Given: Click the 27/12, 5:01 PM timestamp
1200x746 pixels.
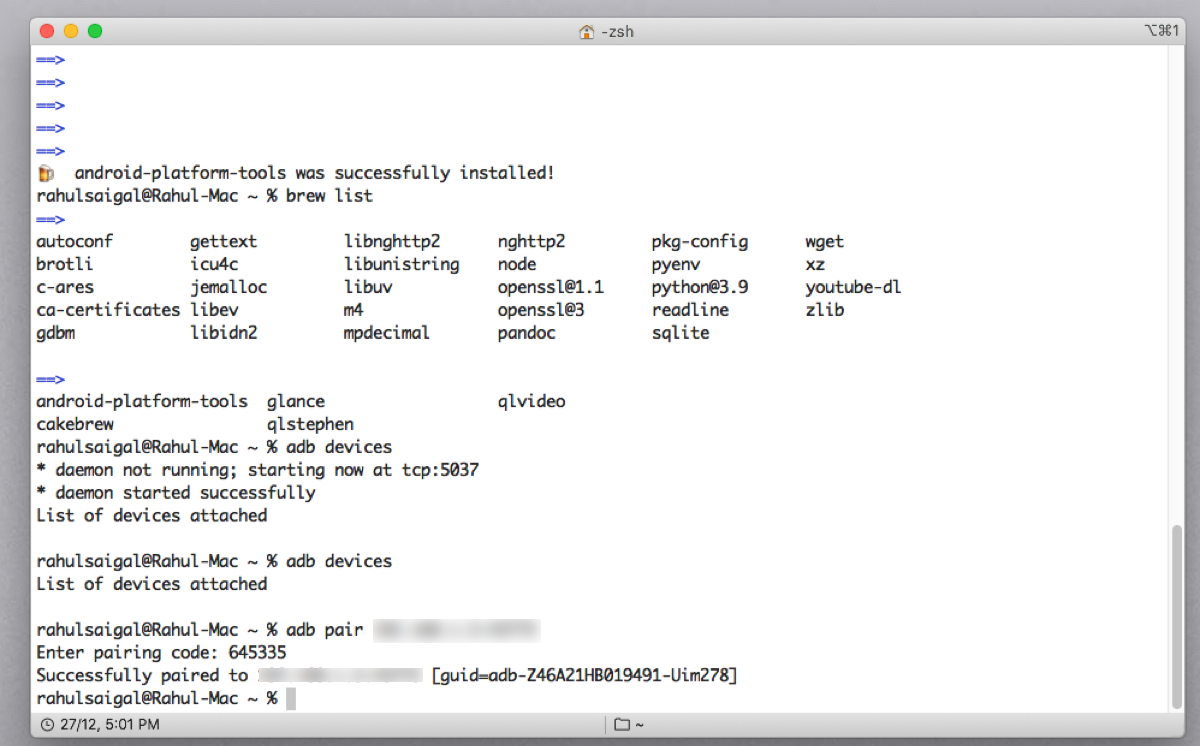Looking at the screenshot, I should (109, 724).
